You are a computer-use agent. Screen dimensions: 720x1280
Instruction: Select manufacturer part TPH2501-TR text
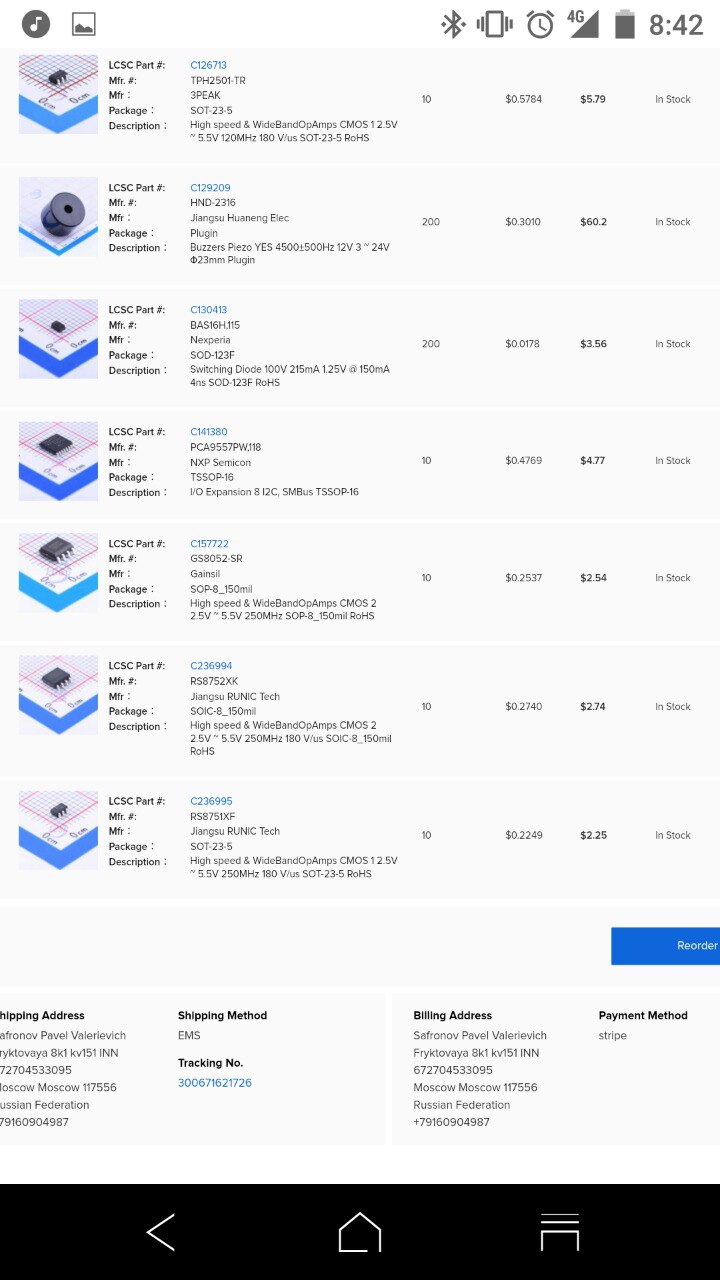[218, 81]
